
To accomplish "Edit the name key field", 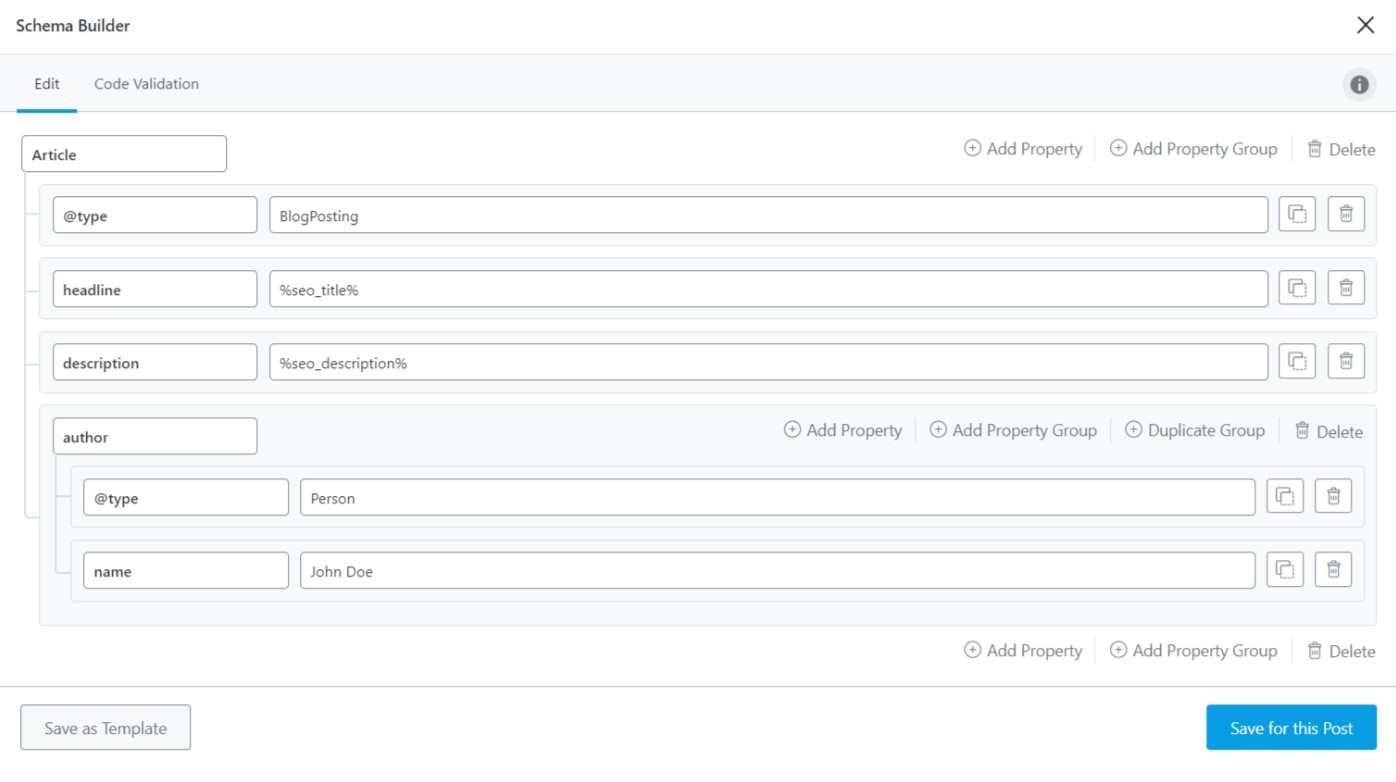I will coord(186,571).
